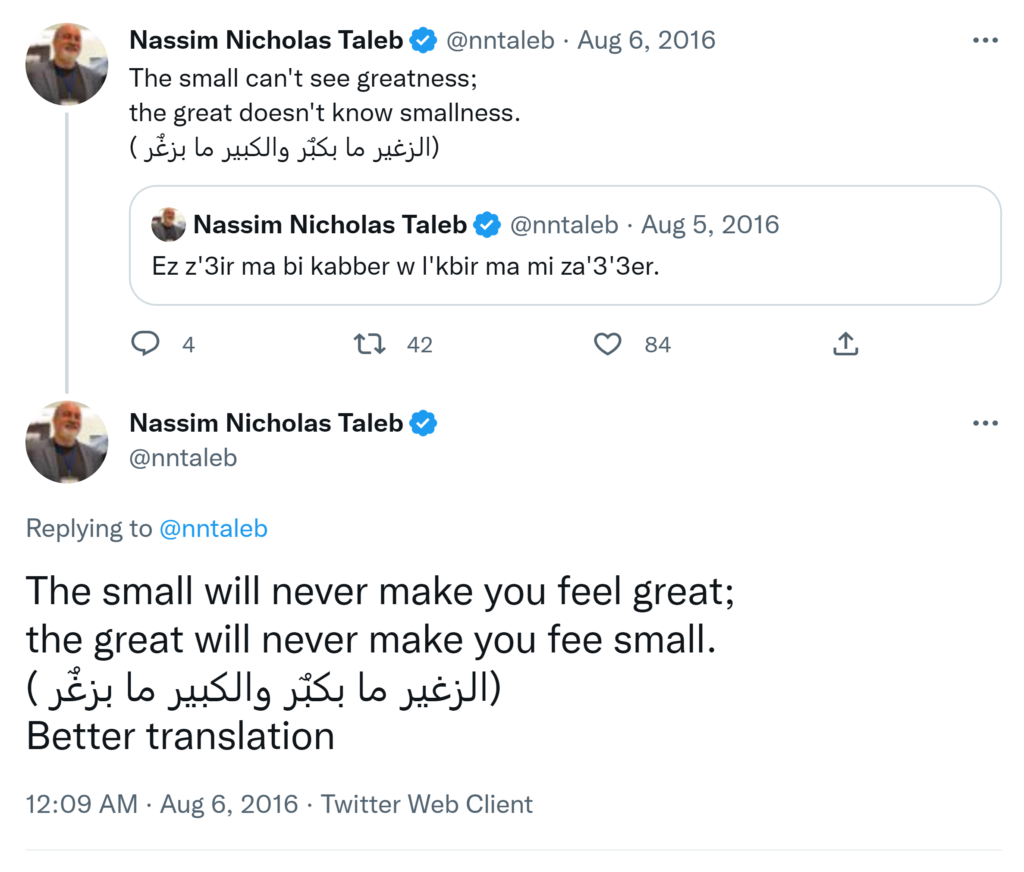Like the tweet with heart icon
This screenshot has height=872, width=1024.
[607, 344]
